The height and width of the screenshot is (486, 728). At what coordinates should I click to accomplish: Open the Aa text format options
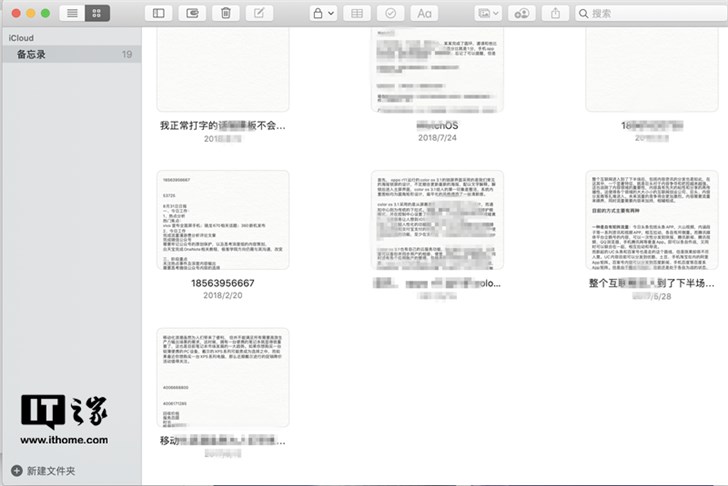coord(424,13)
